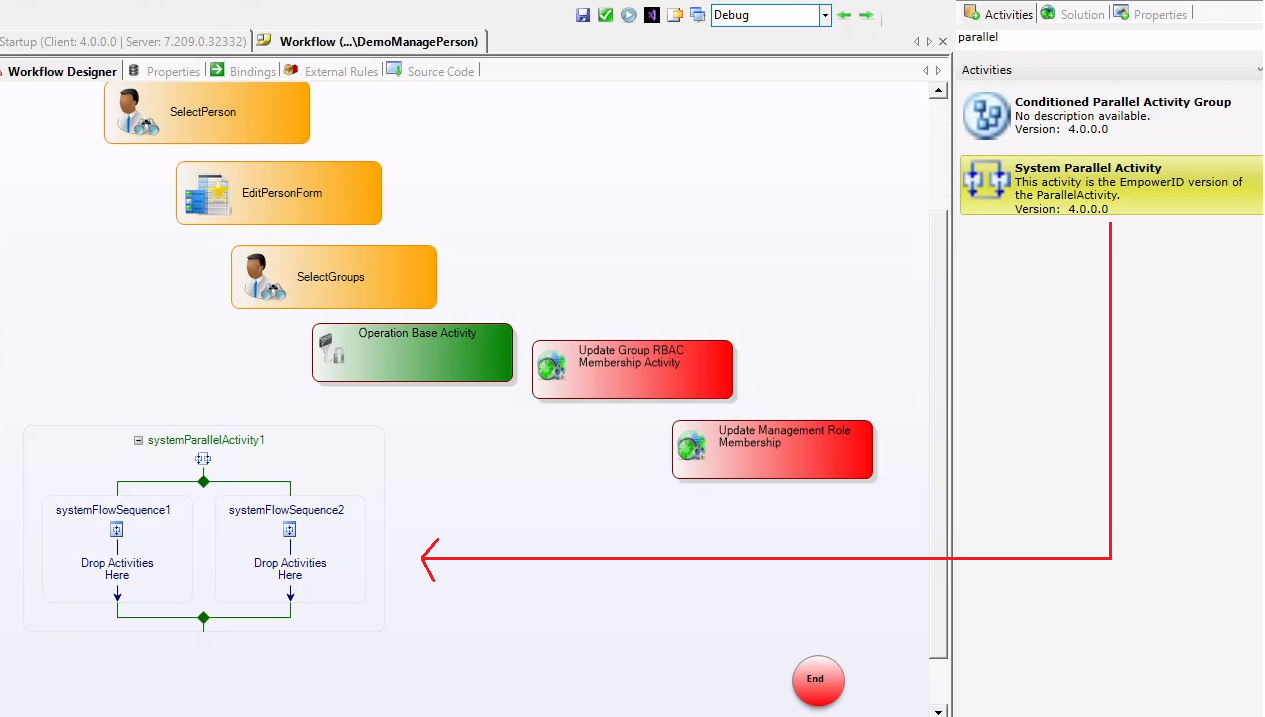This screenshot has height=717, width=1265.
Task: Select the EditPersonForm activity node
Action: click(279, 193)
